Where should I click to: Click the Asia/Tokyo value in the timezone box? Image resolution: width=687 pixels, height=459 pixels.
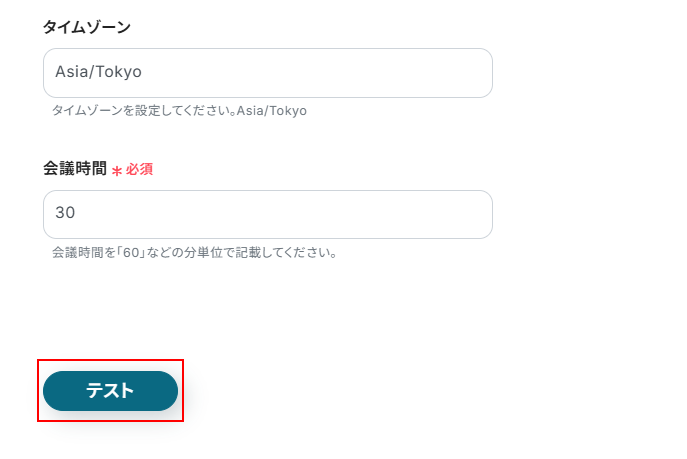tap(99, 73)
